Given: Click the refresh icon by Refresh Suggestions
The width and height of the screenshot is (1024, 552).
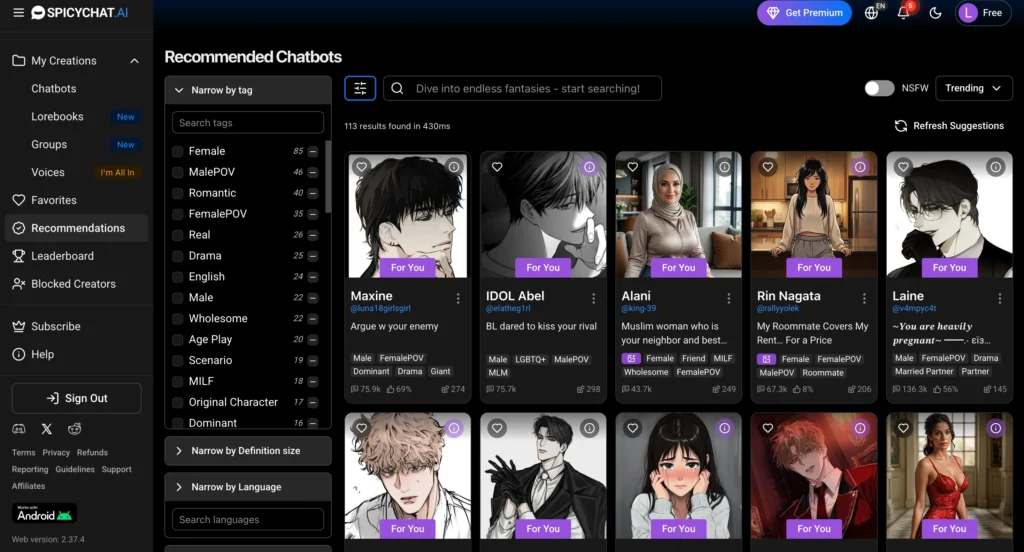Looking at the screenshot, I should click(x=901, y=126).
